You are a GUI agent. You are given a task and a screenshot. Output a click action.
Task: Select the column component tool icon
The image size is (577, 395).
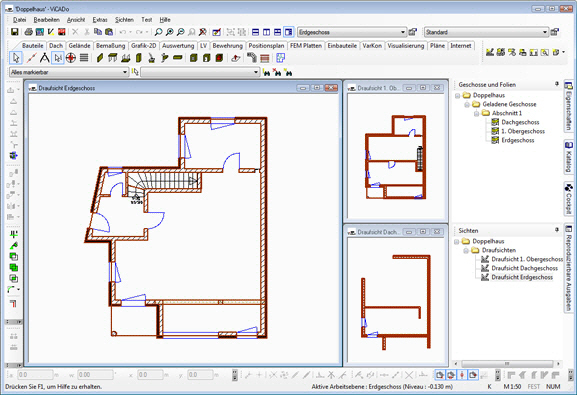click(x=138, y=58)
